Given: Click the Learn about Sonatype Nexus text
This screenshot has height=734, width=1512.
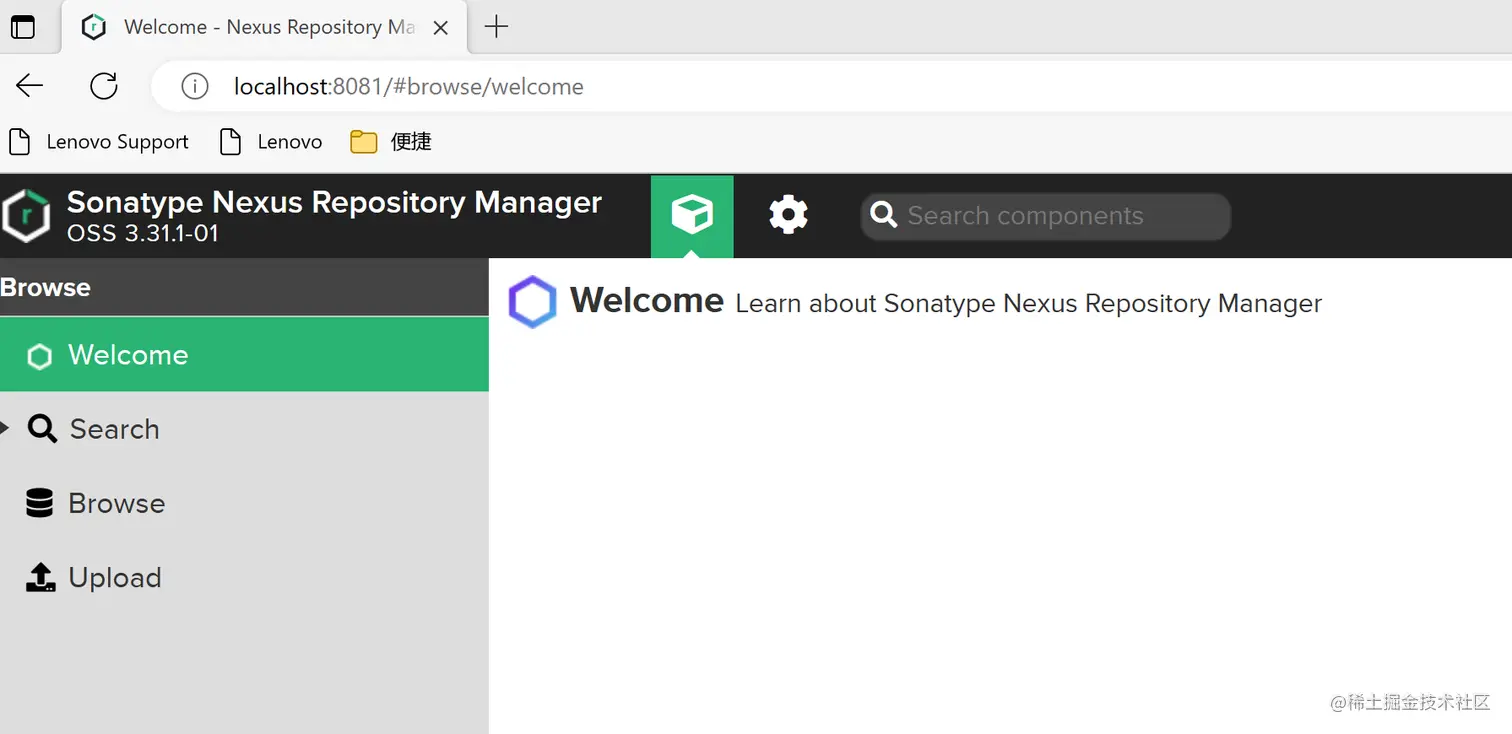Looking at the screenshot, I should pyautogui.click(x=1028, y=303).
